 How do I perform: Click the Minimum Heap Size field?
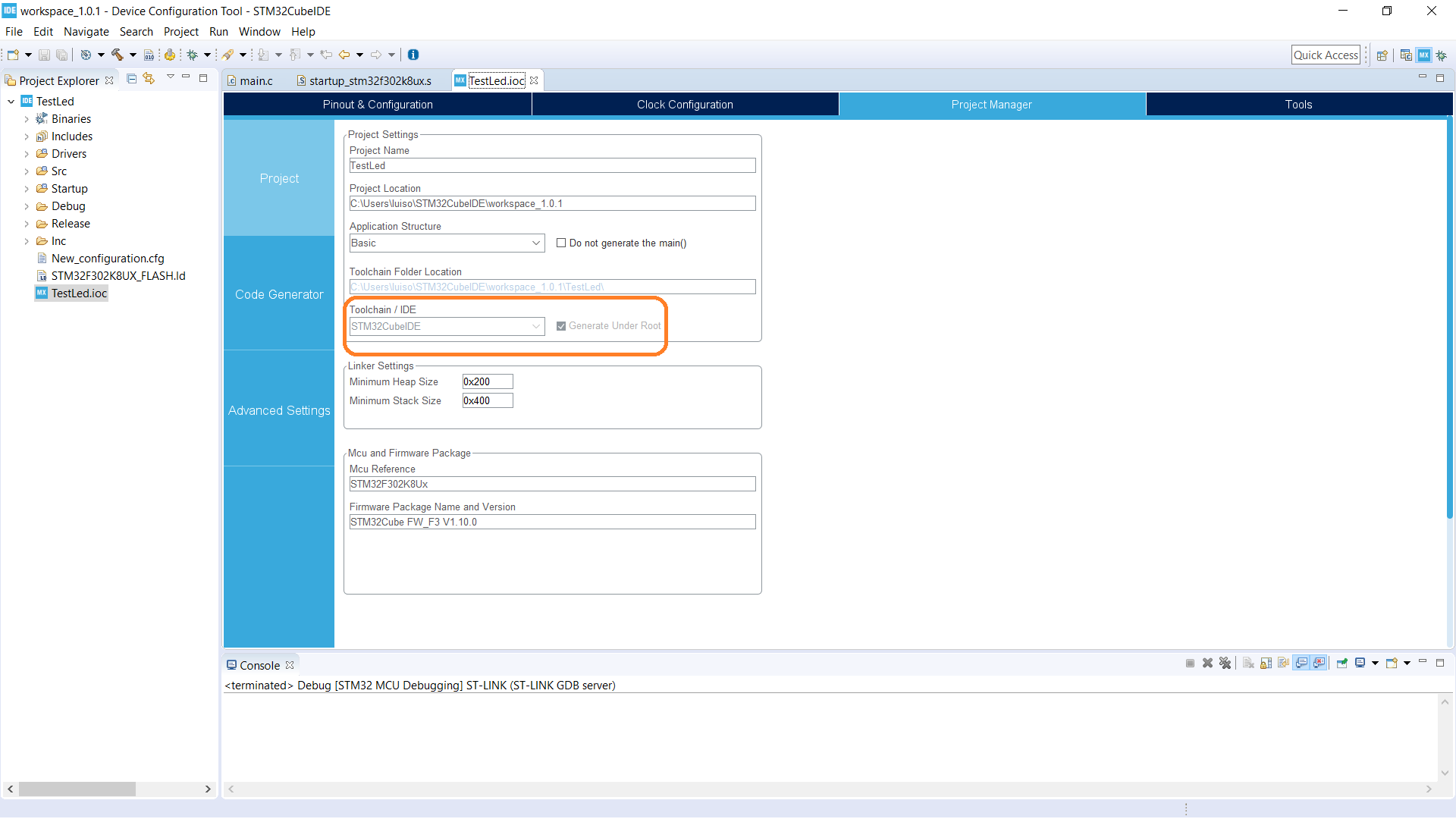tap(488, 381)
